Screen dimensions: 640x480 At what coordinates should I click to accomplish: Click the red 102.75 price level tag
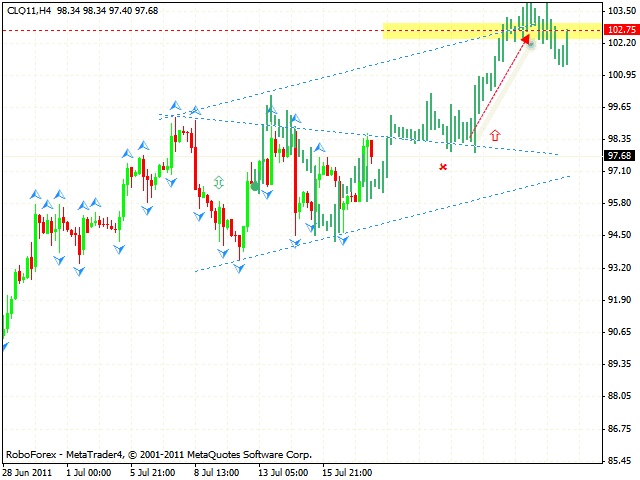tap(620, 31)
